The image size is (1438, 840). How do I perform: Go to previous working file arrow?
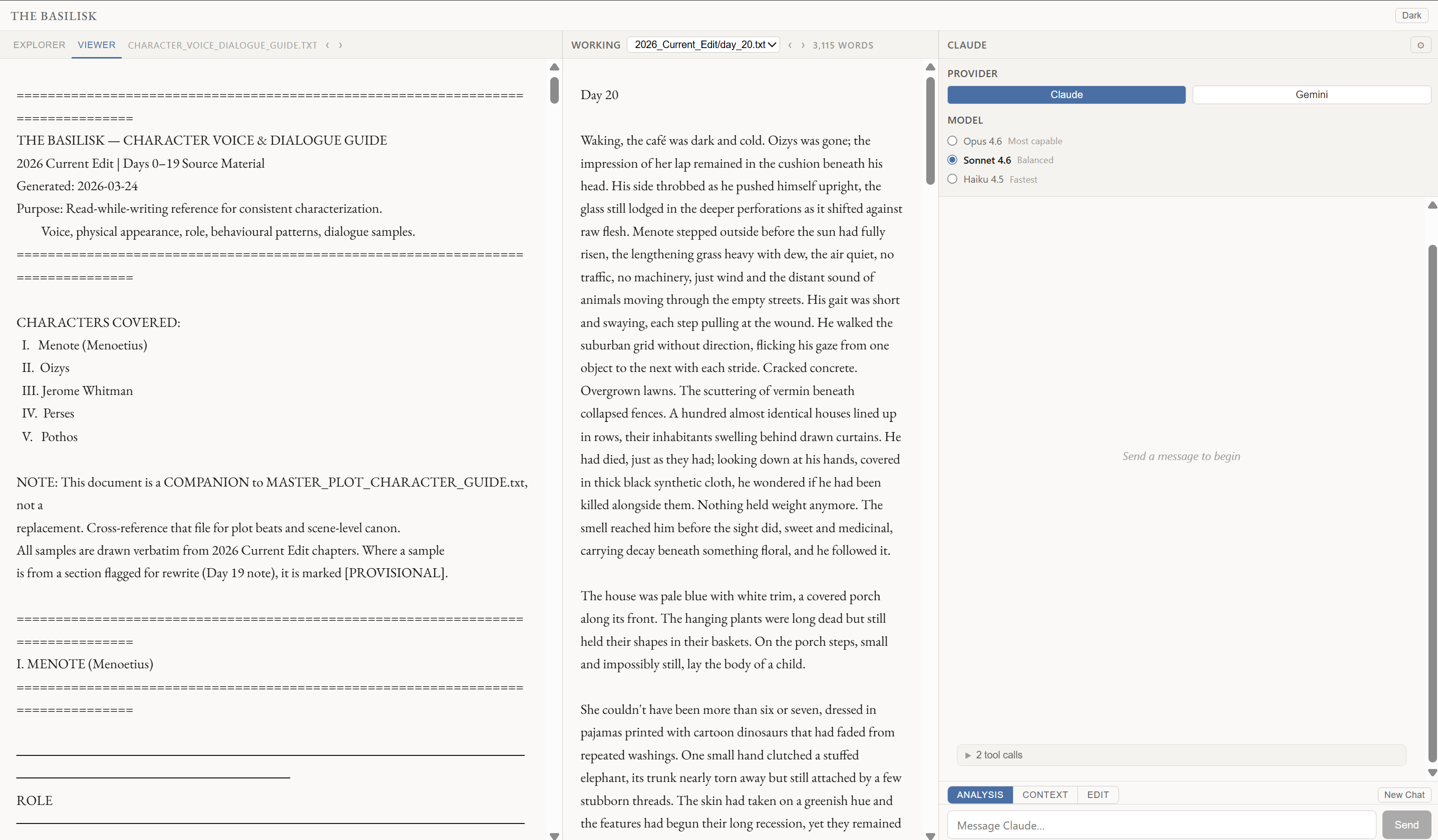(790, 45)
